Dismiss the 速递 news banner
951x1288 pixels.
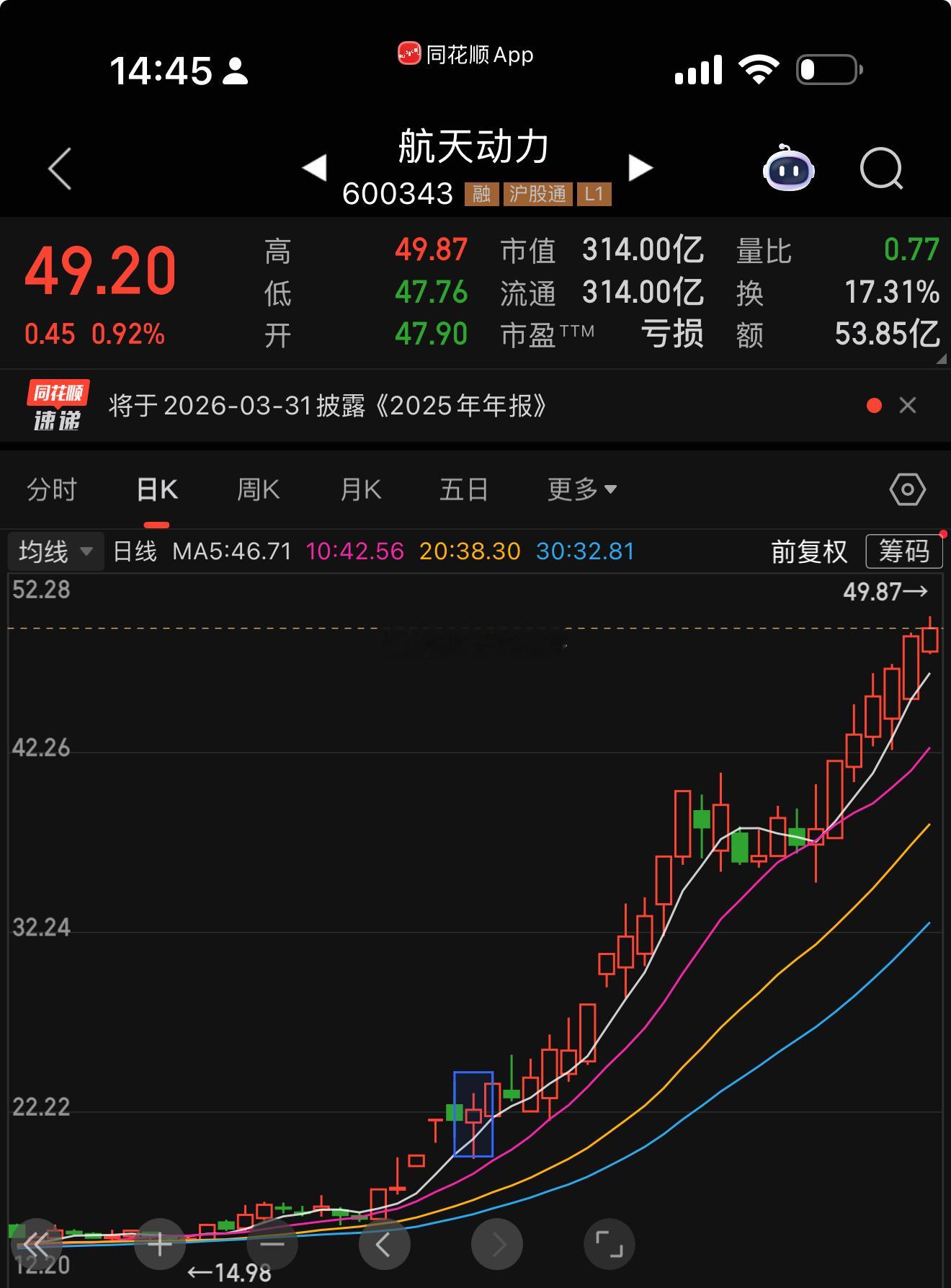click(x=908, y=406)
